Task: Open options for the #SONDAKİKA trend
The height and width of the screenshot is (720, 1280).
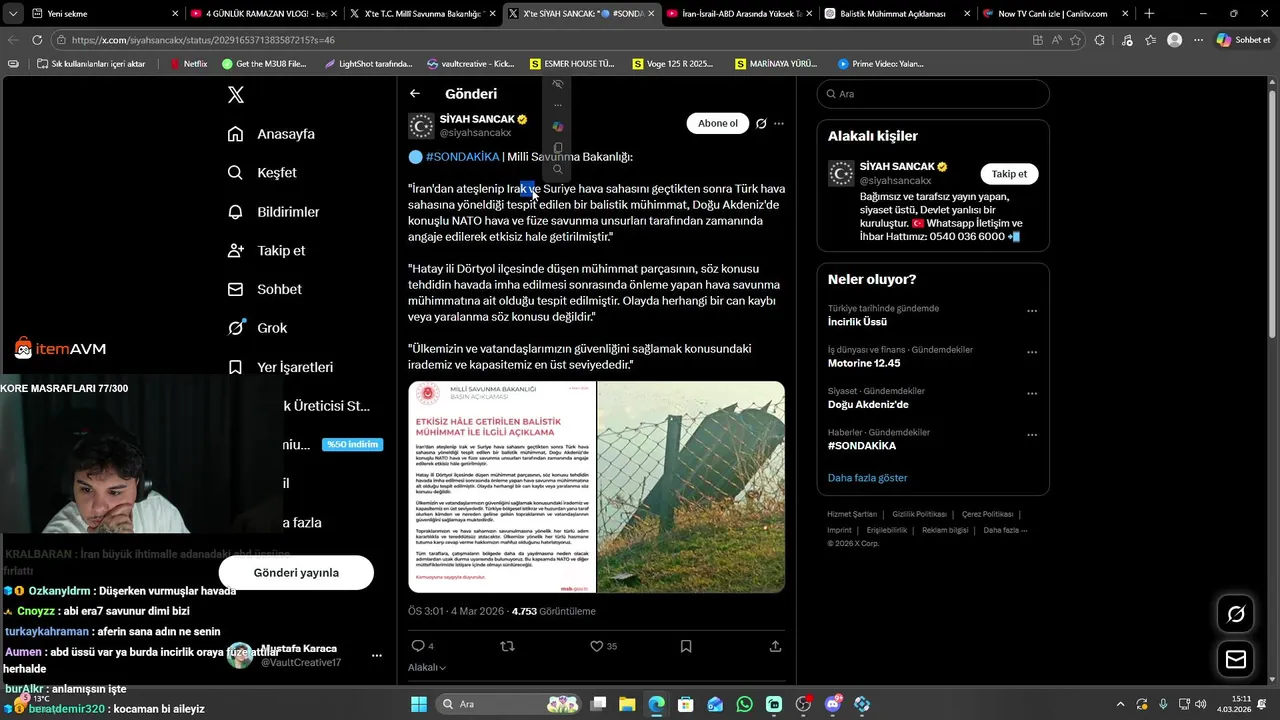Action: pyautogui.click(x=1032, y=435)
